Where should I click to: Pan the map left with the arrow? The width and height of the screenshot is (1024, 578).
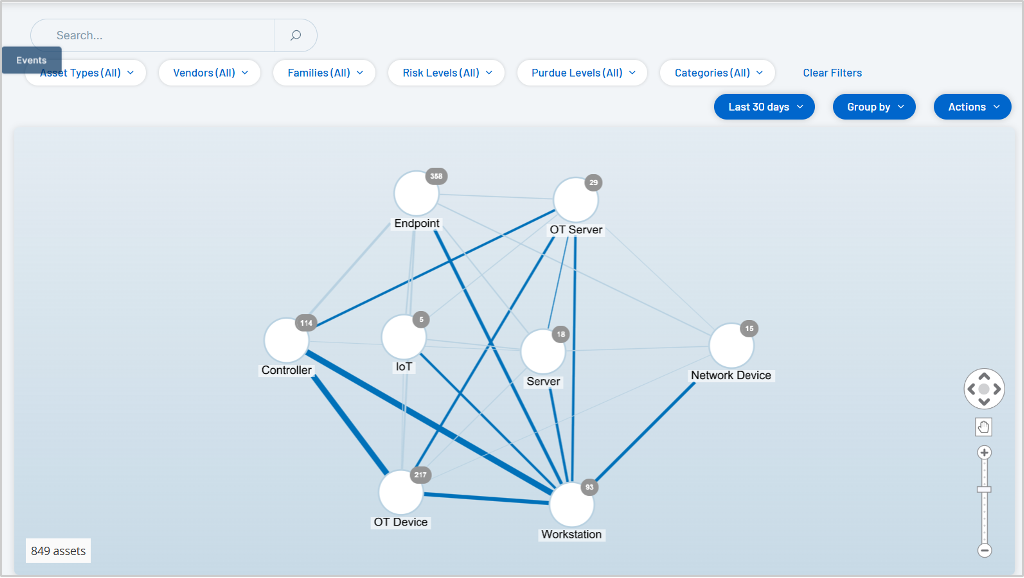point(971,389)
